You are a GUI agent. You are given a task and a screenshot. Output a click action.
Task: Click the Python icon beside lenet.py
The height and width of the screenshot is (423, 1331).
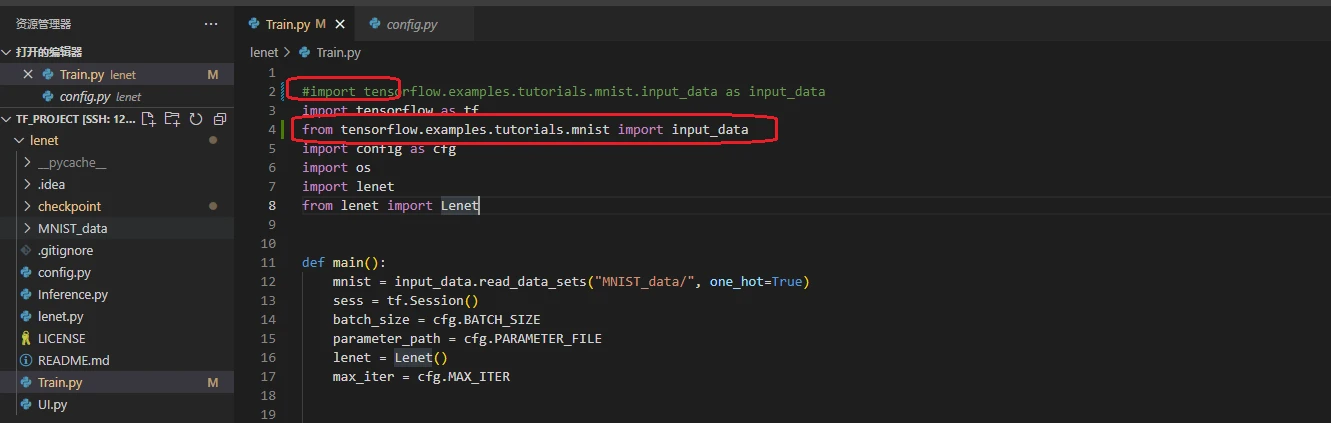click(26, 317)
